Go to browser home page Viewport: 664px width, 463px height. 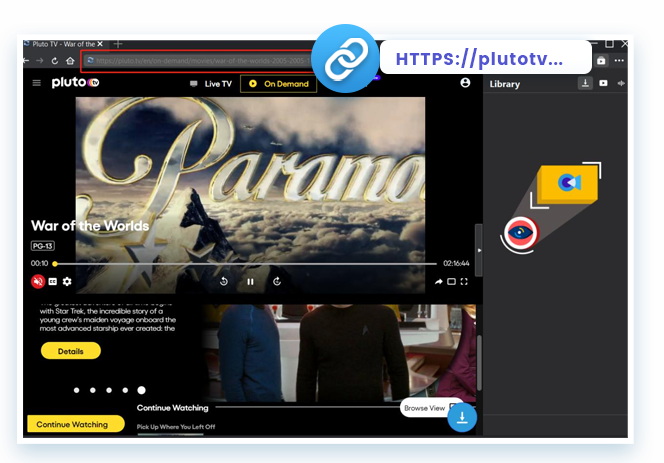pyautogui.click(x=70, y=61)
